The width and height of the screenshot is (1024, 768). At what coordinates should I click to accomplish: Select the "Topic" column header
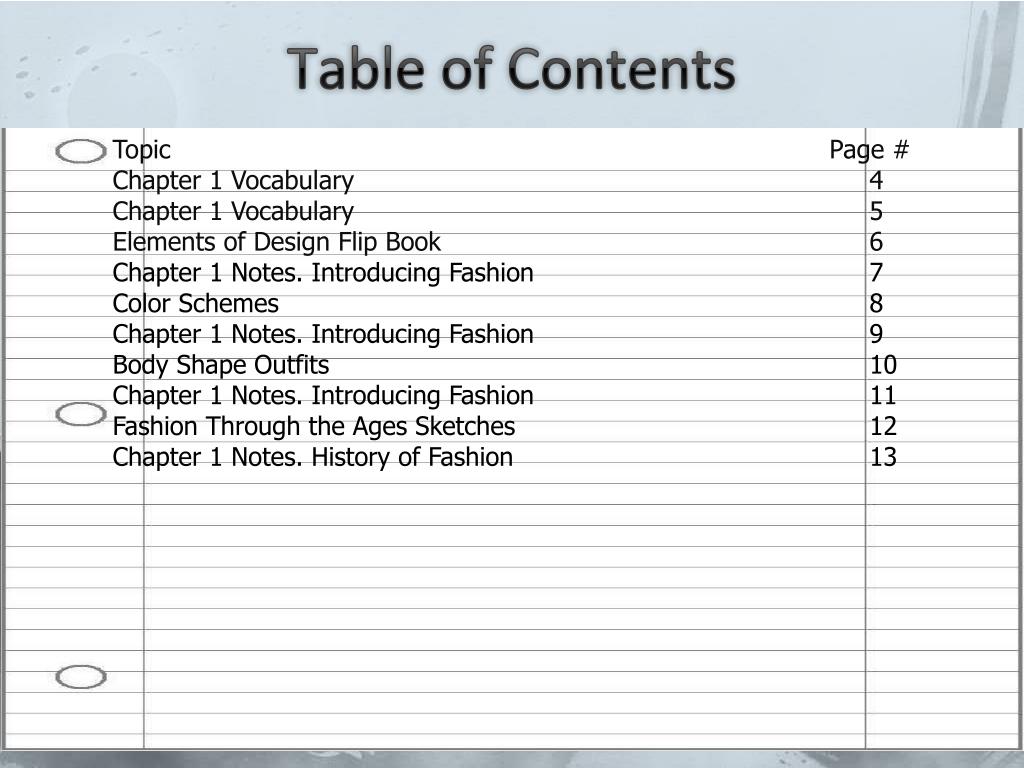(142, 150)
